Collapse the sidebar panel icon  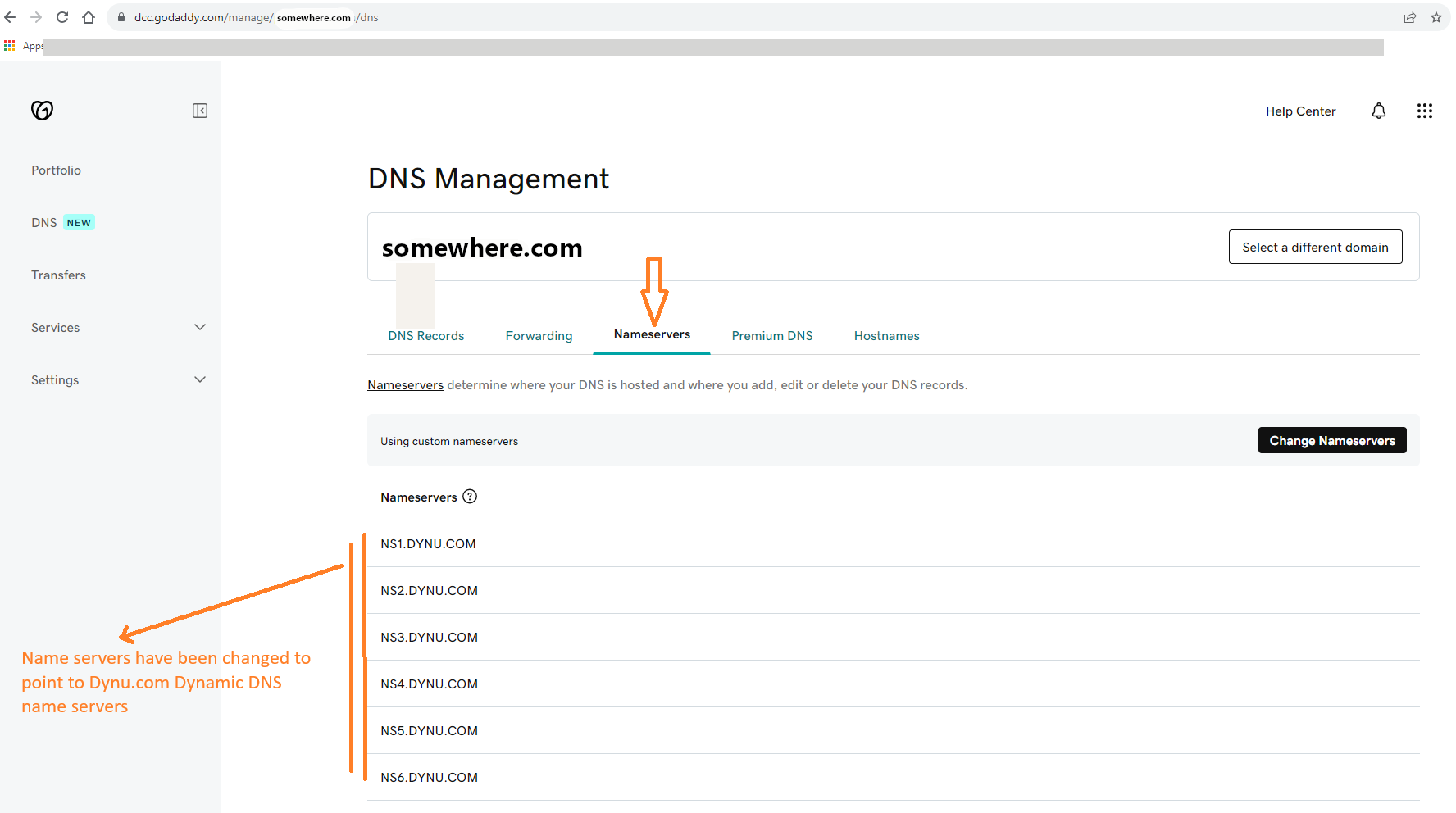coord(200,111)
